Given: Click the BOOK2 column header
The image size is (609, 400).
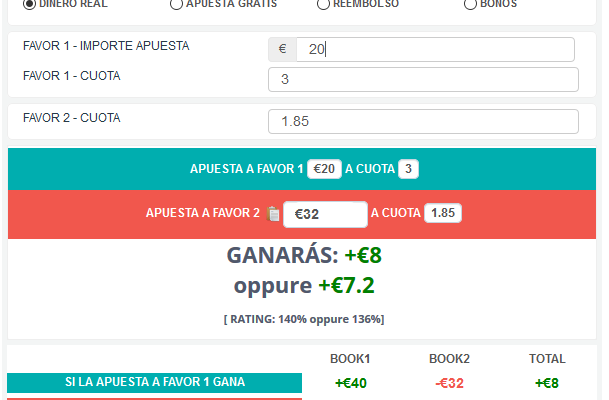Looking at the screenshot, I should (449, 359).
